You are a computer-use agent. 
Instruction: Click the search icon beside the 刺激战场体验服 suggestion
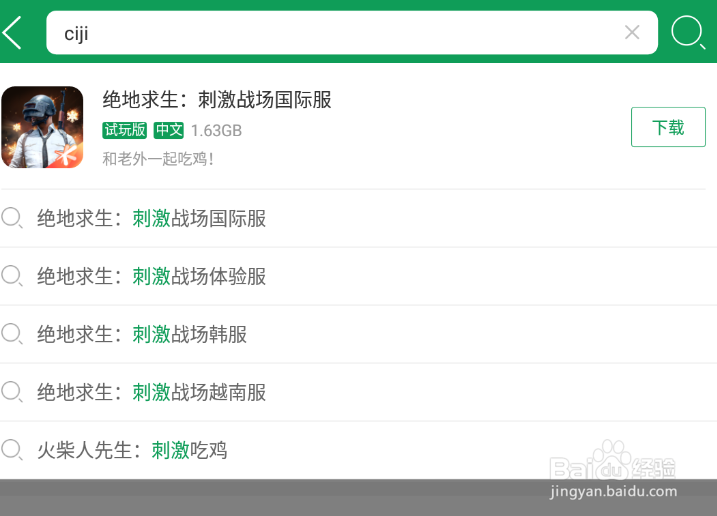[12, 276]
